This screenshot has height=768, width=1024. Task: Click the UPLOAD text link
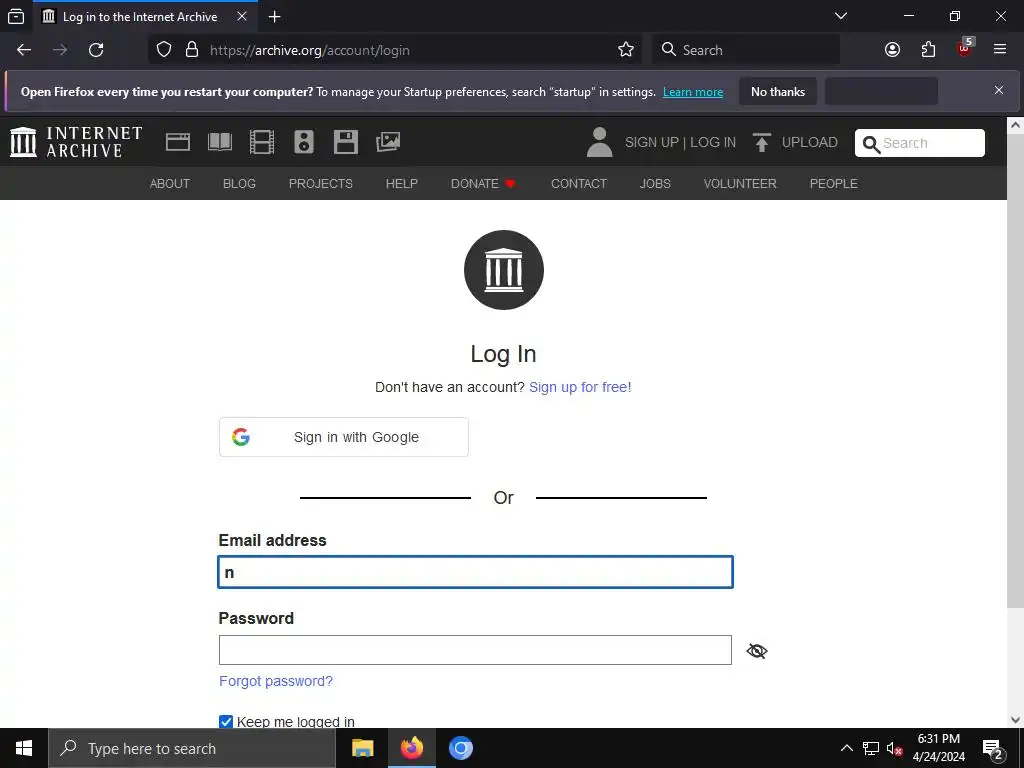click(x=810, y=142)
